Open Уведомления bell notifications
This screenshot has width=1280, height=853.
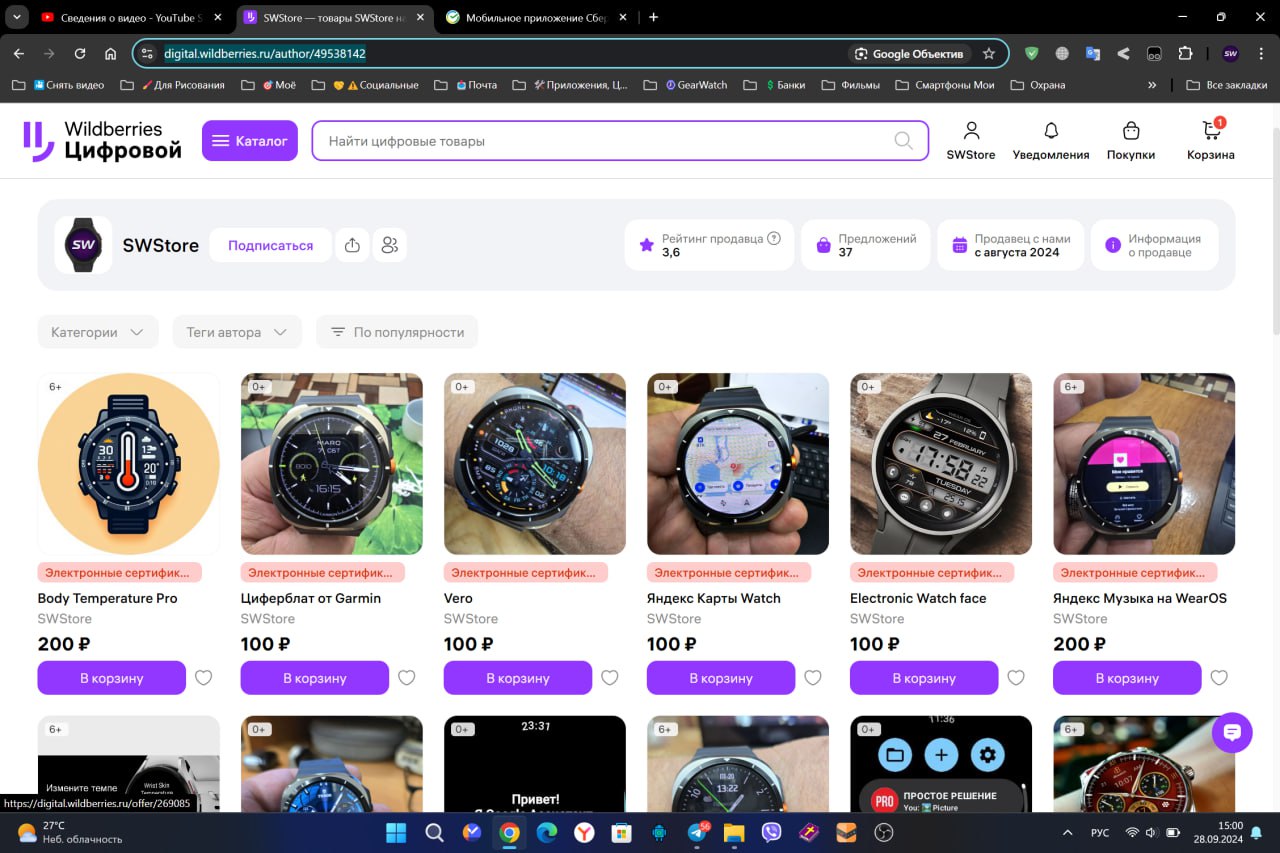(1050, 132)
